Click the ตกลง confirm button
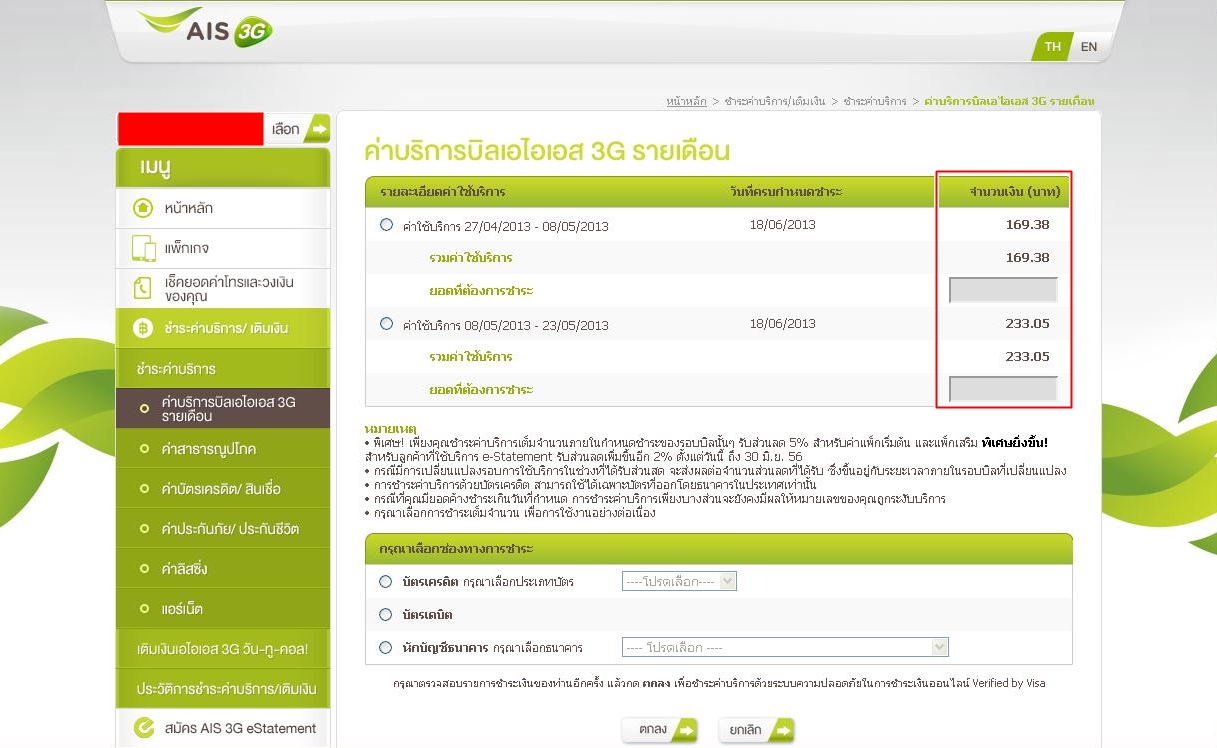This screenshot has width=1217, height=748. click(660, 730)
